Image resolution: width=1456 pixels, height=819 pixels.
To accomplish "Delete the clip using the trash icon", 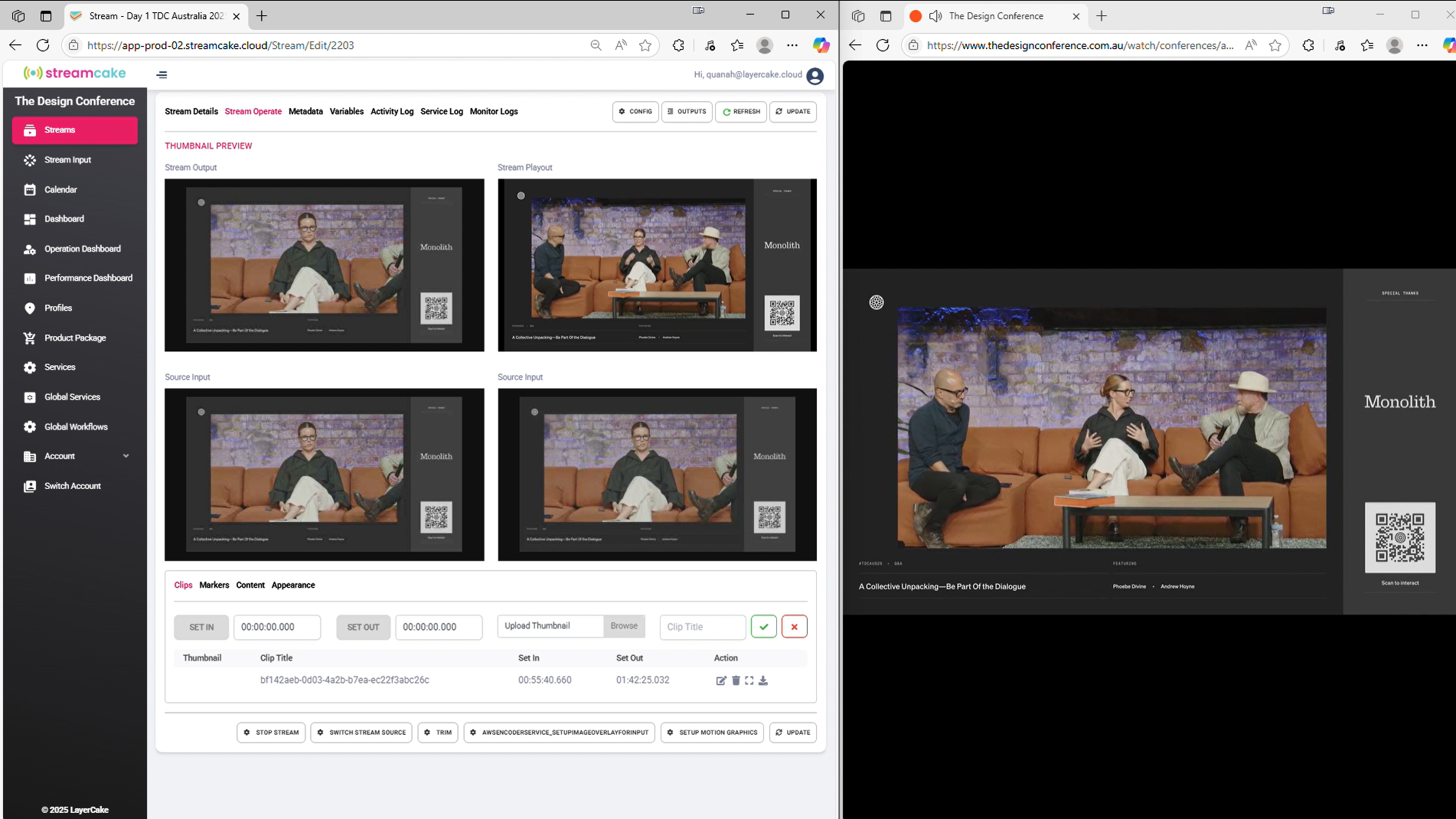I will (736, 680).
